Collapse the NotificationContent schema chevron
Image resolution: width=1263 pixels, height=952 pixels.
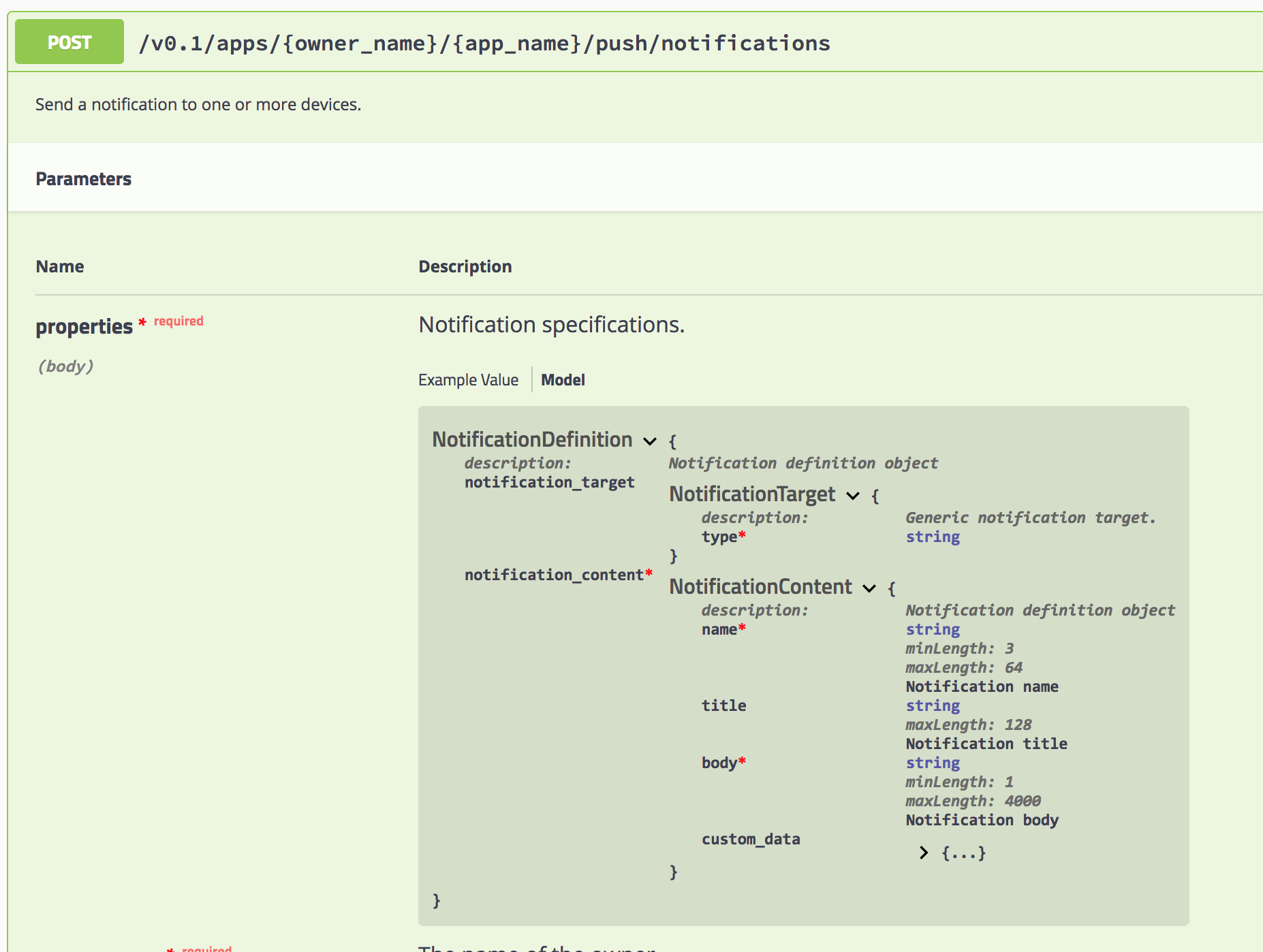click(x=869, y=588)
